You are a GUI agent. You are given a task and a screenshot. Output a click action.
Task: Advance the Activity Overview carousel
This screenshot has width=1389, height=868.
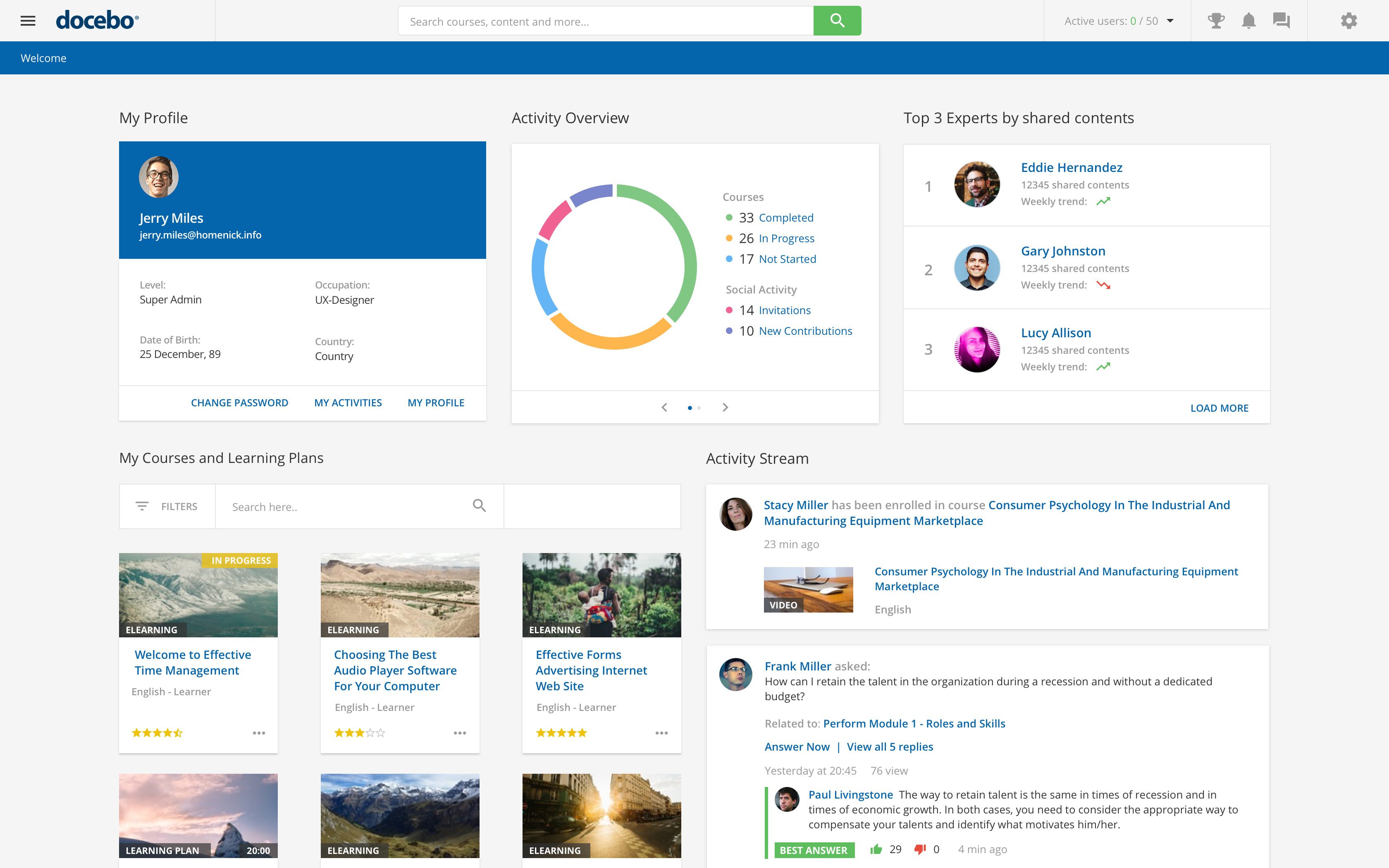pyautogui.click(x=726, y=407)
